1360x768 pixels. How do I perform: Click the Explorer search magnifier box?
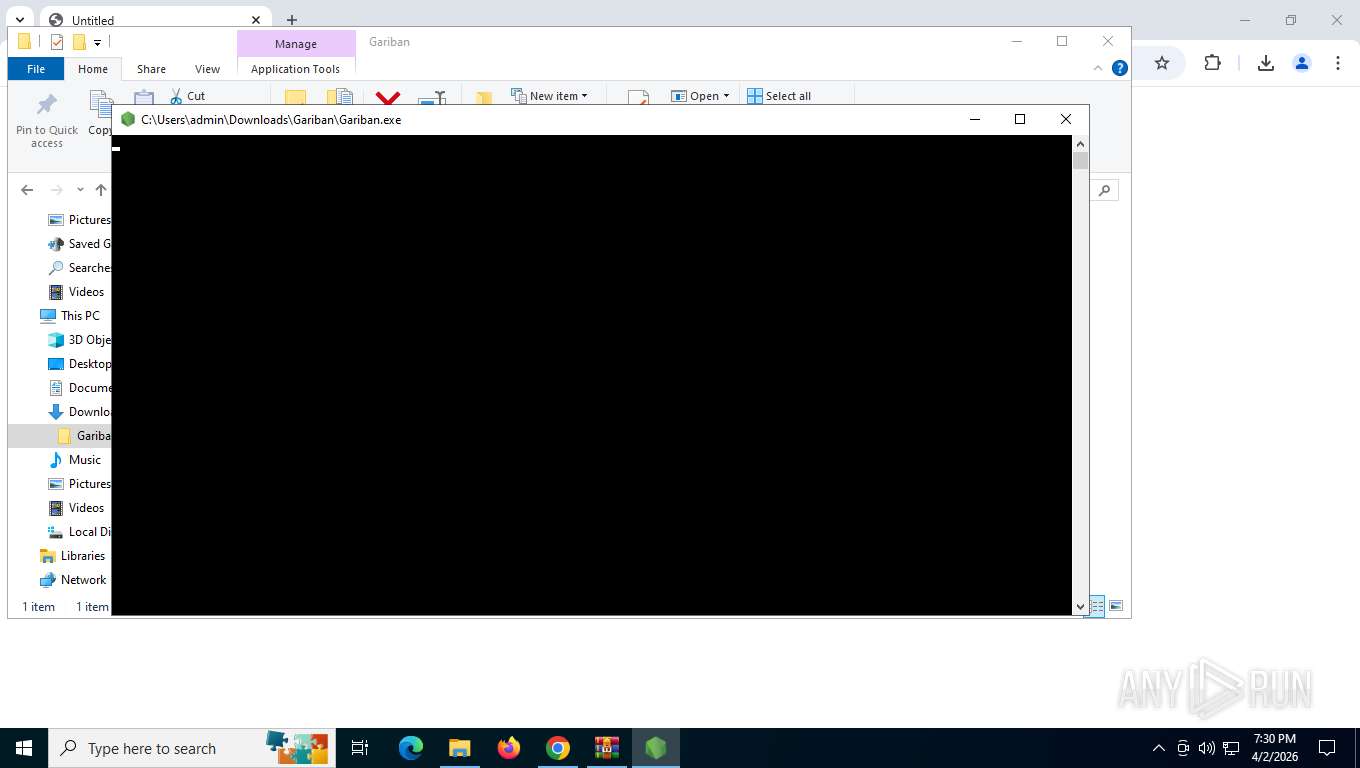pyautogui.click(x=1104, y=190)
